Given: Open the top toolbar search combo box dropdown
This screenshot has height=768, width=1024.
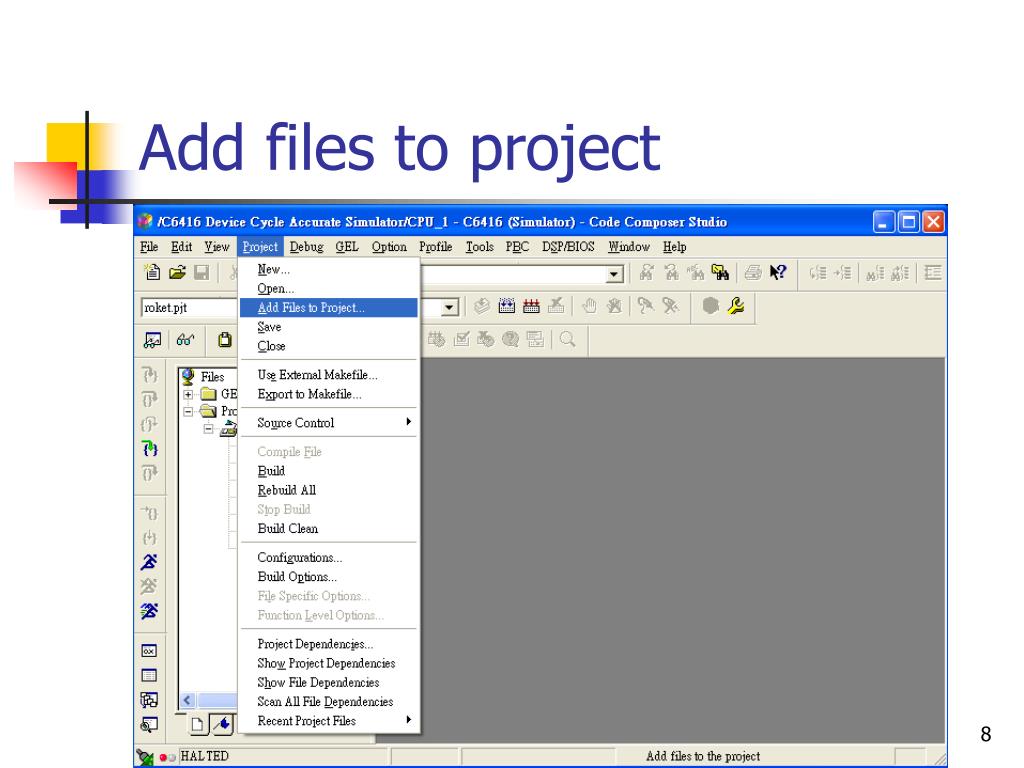Looking at the screenshot, I should point(614,274).
